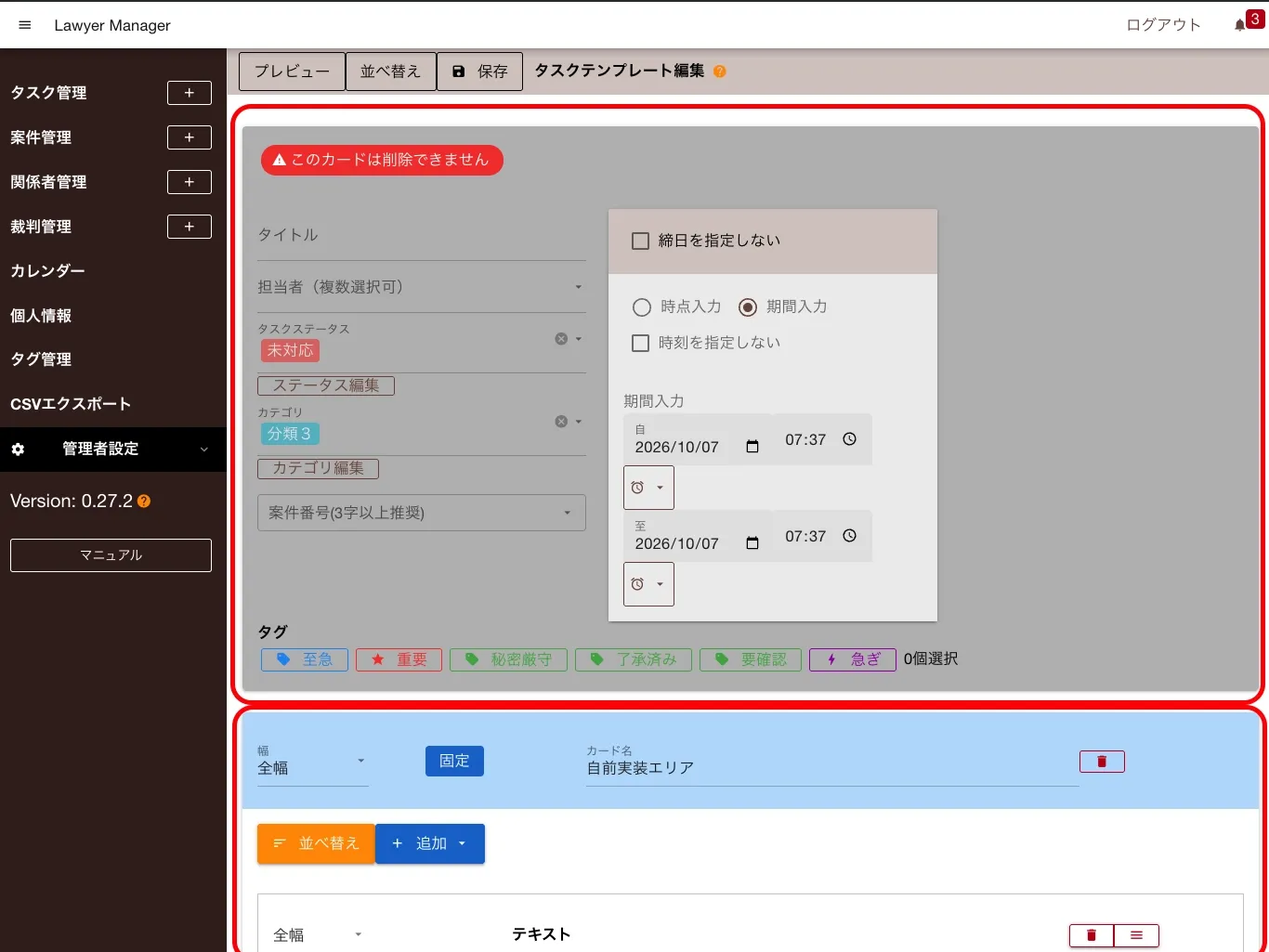Open タグ管理 in sidebar
The image size is (1269, 952).
tap(41, 359)
